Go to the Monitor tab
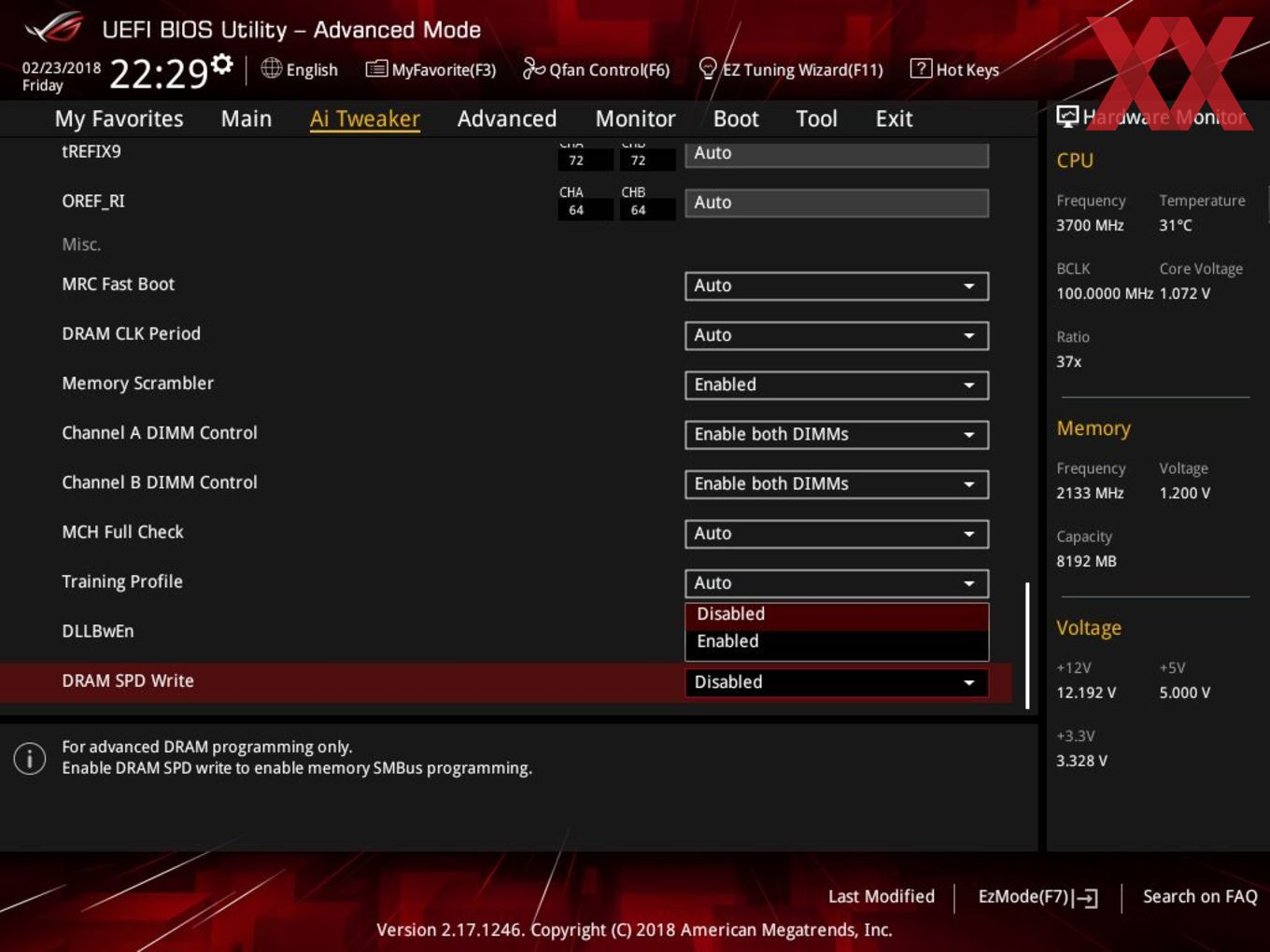 (635, 119)
